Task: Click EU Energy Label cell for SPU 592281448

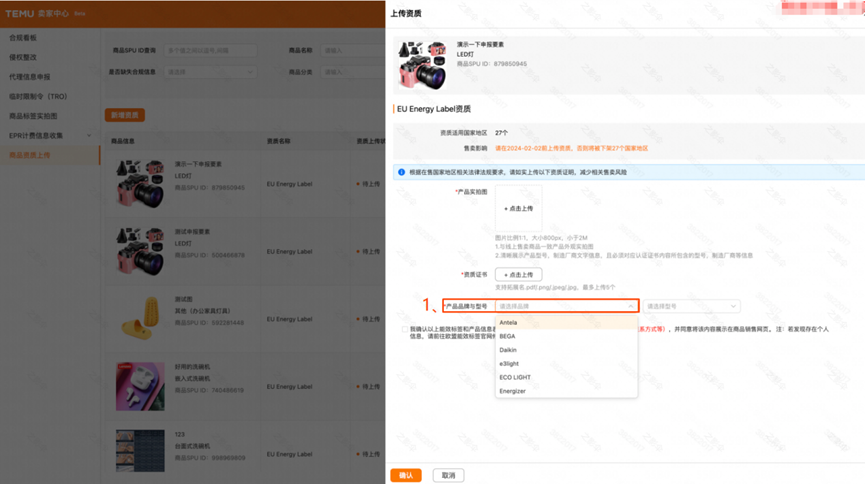Action: 290,319
